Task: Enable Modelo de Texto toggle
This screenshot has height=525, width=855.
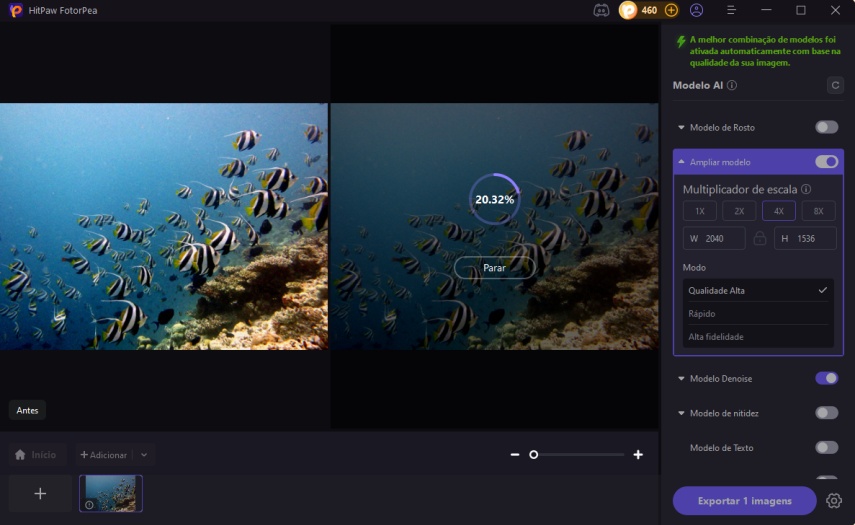Action: 827,448
